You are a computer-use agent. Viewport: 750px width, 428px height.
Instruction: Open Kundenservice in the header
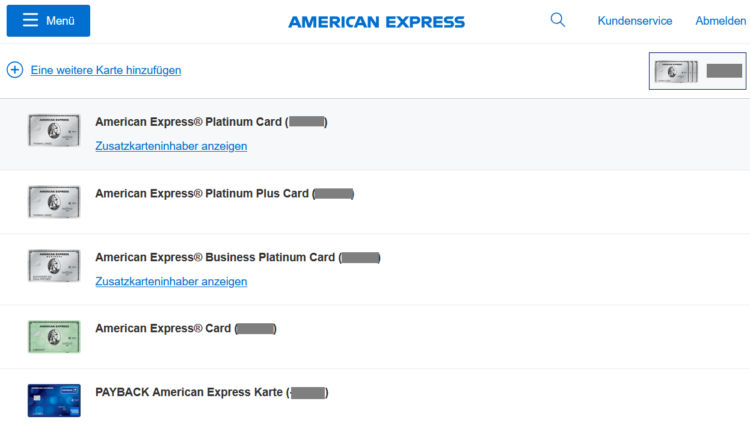(634, 21)
